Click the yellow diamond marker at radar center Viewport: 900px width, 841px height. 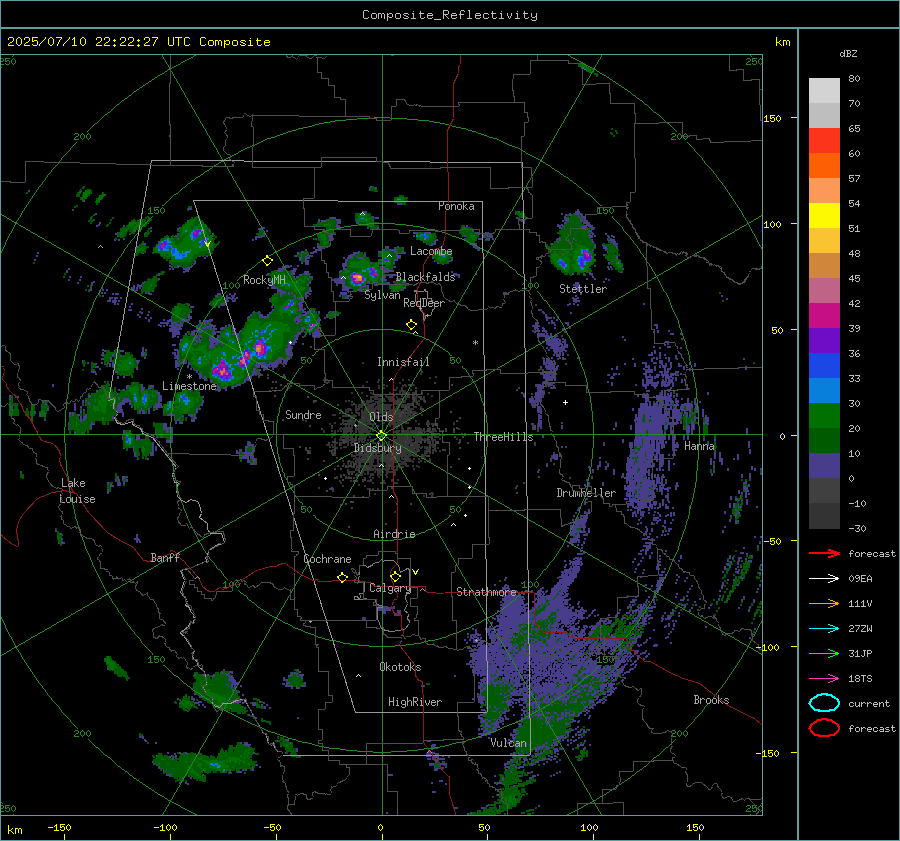pyautogui.click(x=382, y=435)
